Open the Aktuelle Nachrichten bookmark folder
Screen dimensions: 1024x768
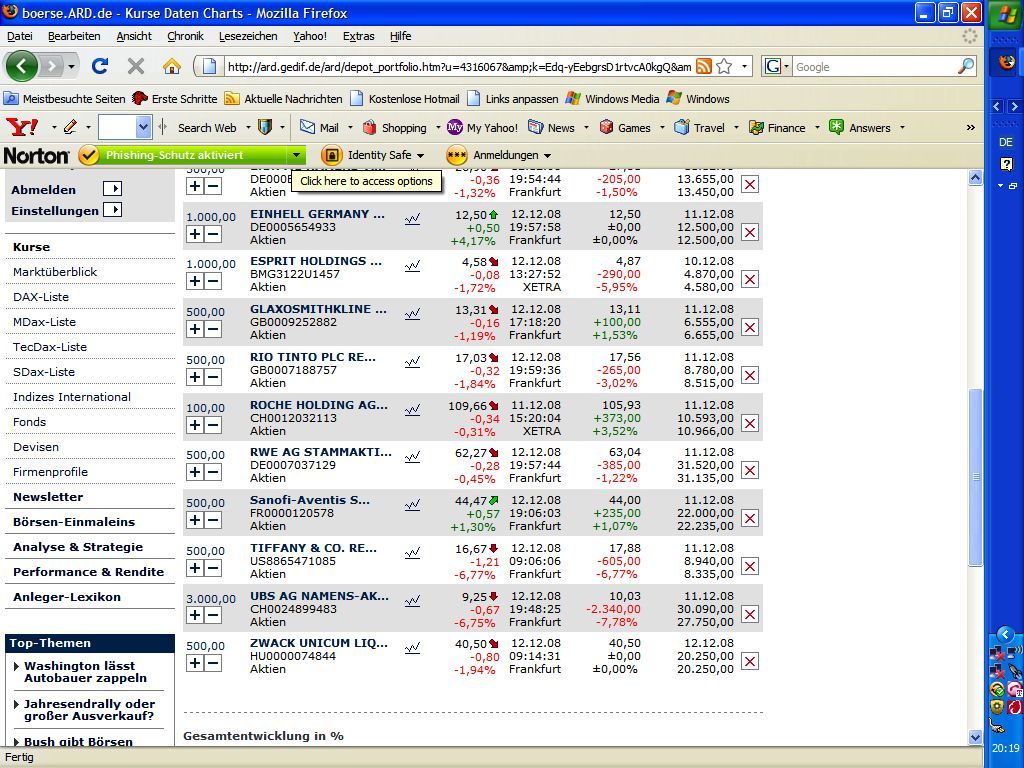click(283, 99)
